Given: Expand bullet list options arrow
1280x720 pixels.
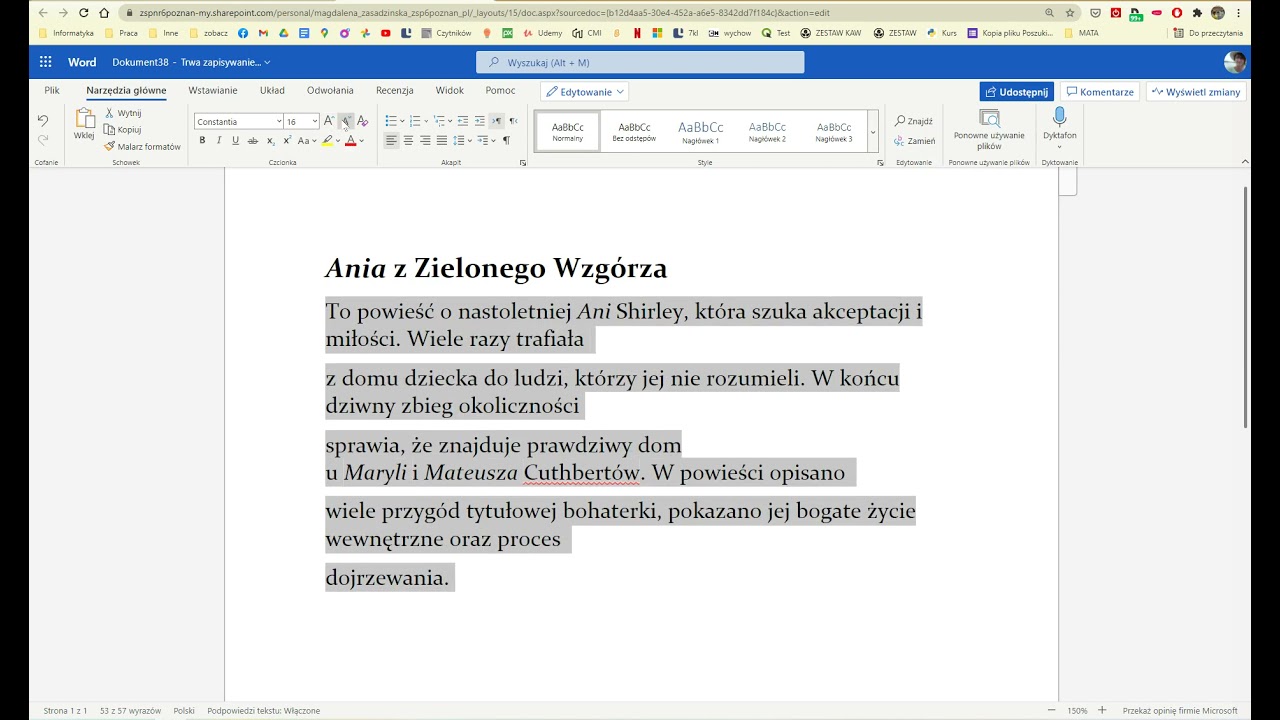Looking at the screenshot, I should tap(402, 121).
